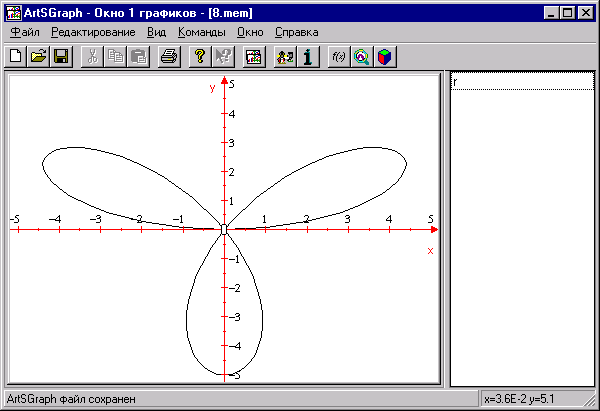Expand the Вид menu
The image size is (600, 411).
[156, 32]
